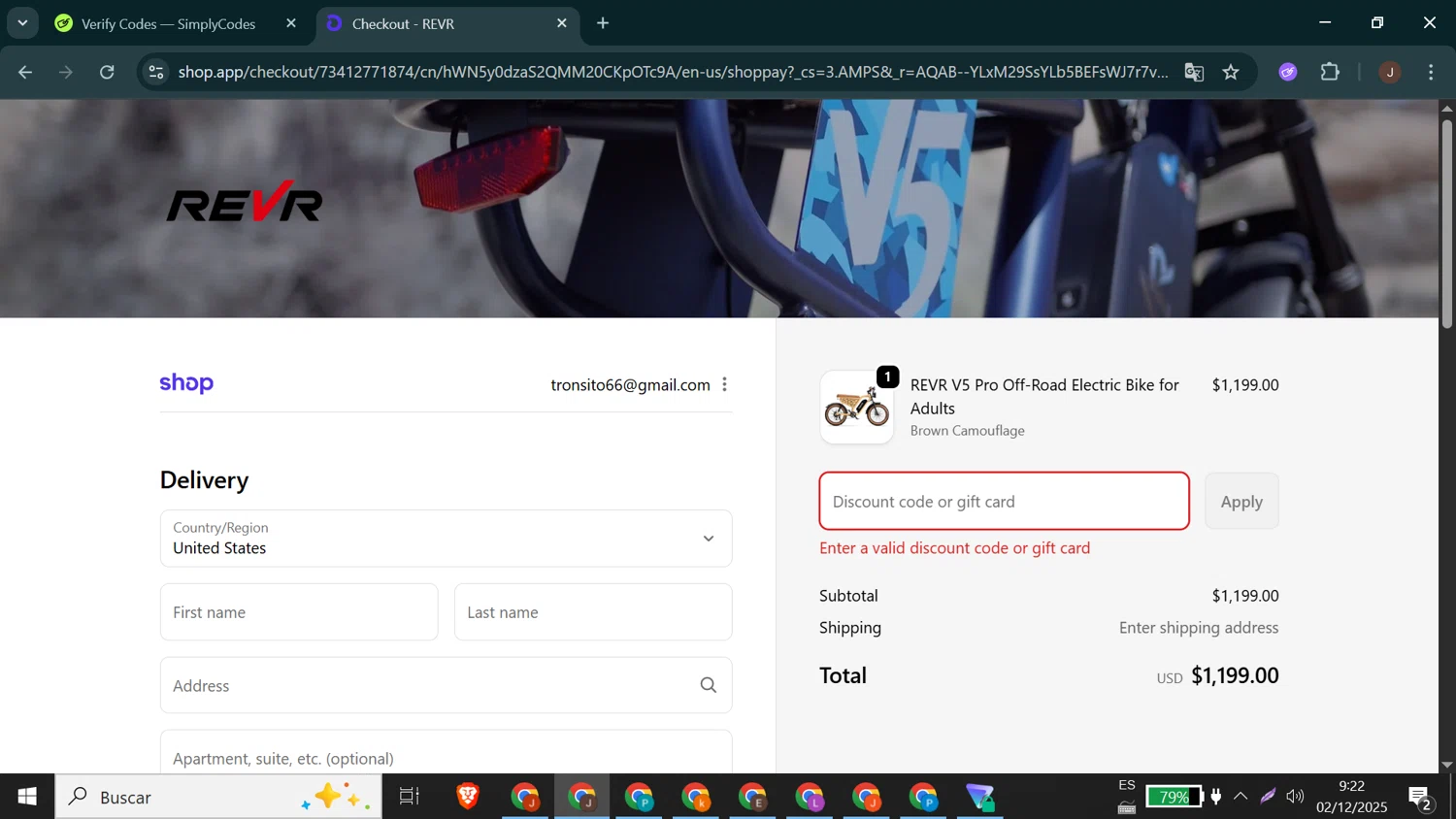Image resolution: width=1456 pixels, height=819 pixels.
Task: Open the volume control in system tray
Action: [x=1295, y=797]
